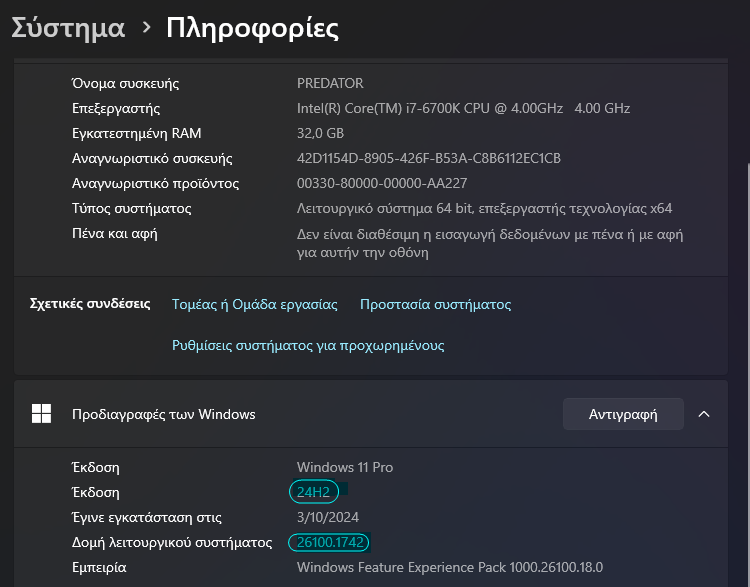The image size is (750, 587).
Task: Click the product ID 00330-80000-00000-AA227
Action: tap(382, 183)
